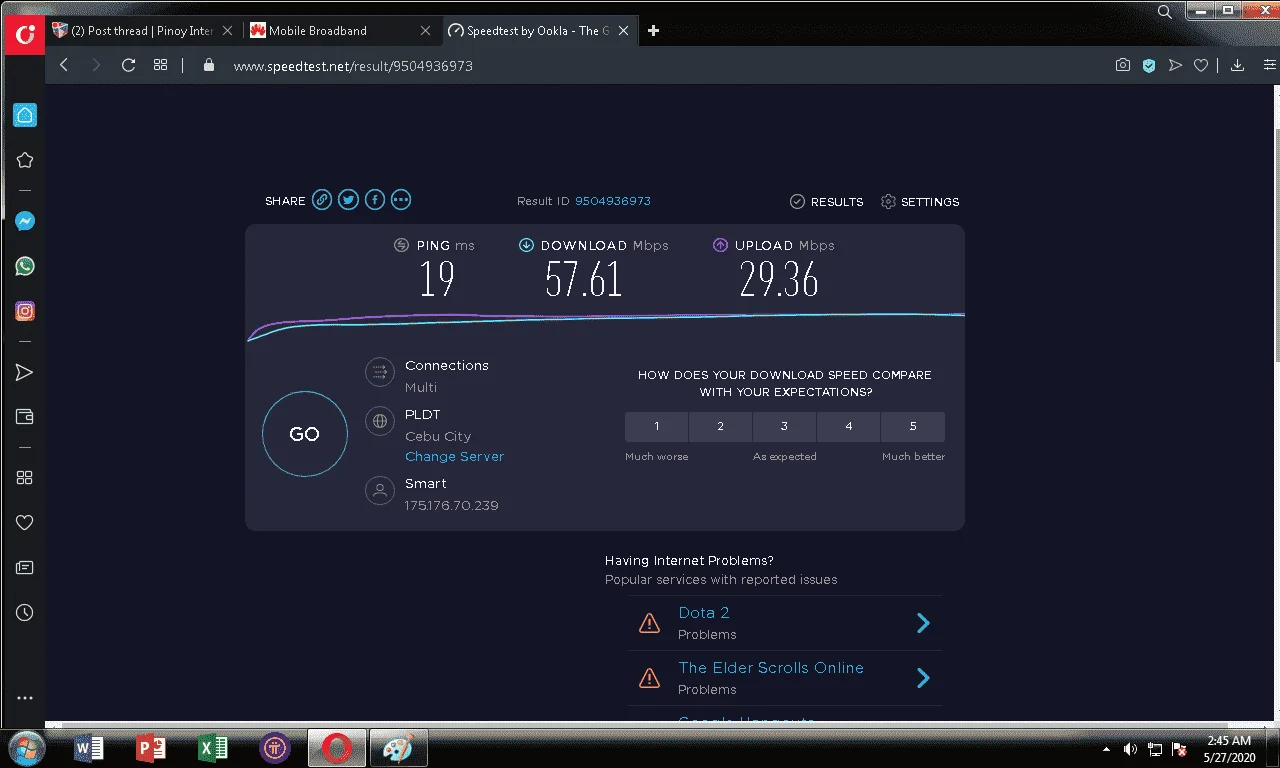
Task: Open the Dota 2 problems link
Action: (x=704, y=613)
